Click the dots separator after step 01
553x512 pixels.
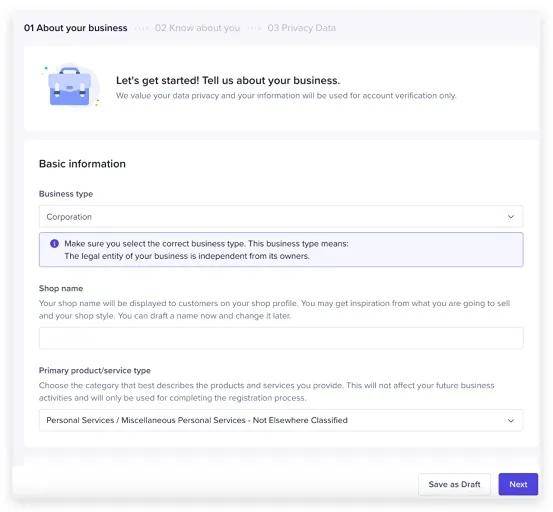[141, 28]
